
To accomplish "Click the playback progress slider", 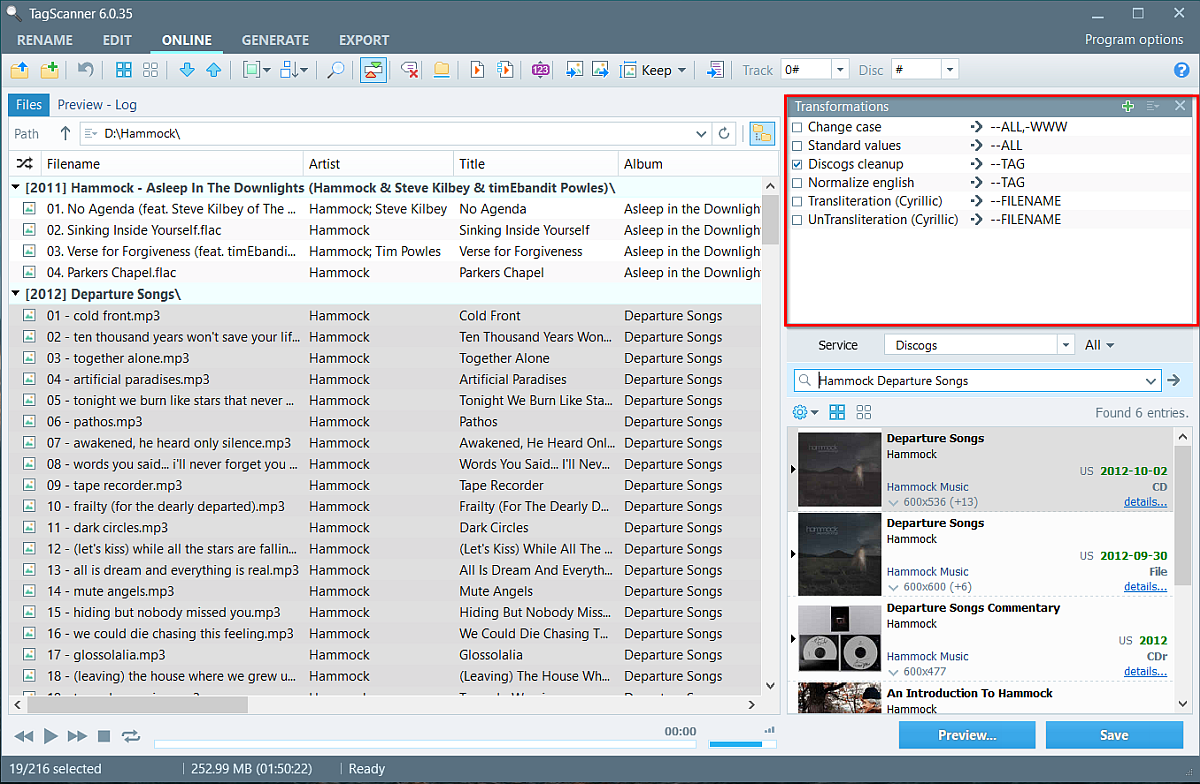I will [x=425, y=744].
